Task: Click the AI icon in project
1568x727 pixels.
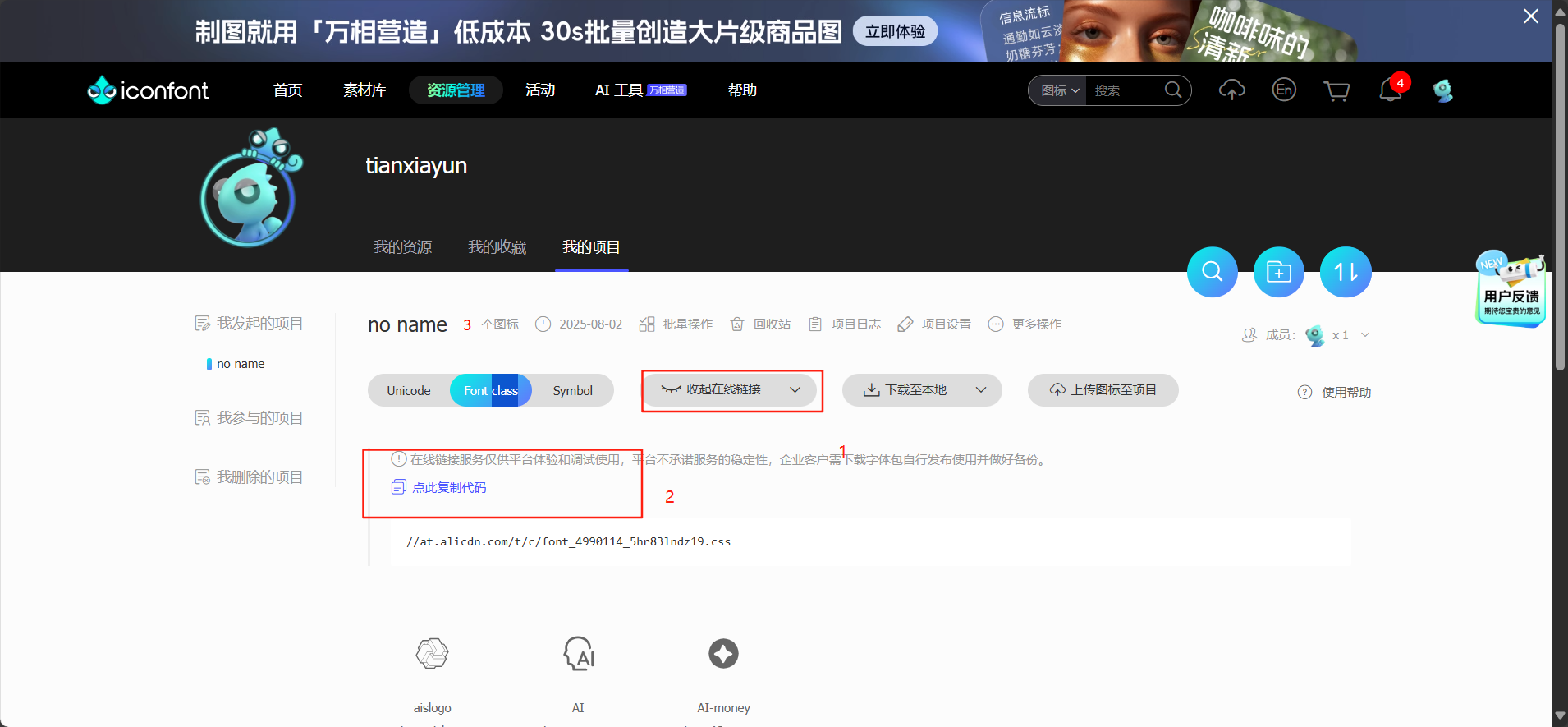Action: pyautogui.click(x=578, y=654)
